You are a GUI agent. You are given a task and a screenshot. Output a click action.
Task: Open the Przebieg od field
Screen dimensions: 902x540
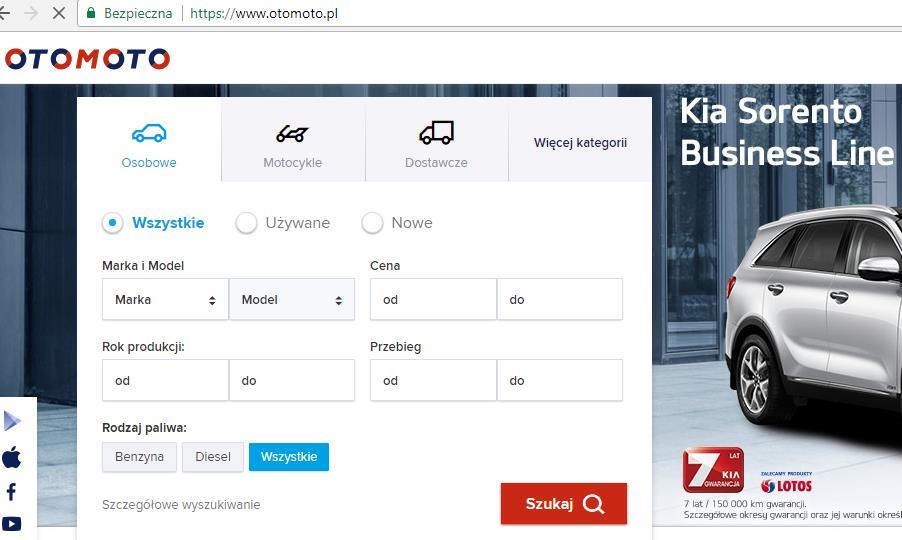point(433,380)
